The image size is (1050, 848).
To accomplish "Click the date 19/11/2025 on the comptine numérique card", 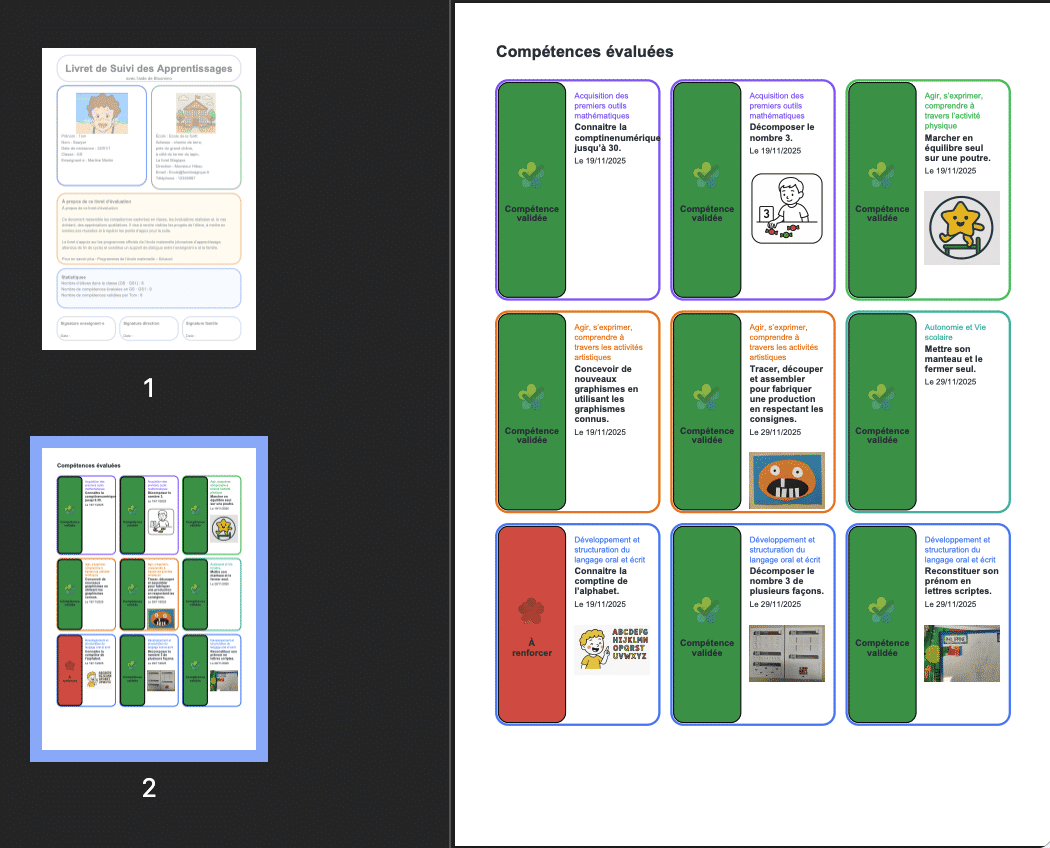I will pyautogui.click(x=600, y=161).
